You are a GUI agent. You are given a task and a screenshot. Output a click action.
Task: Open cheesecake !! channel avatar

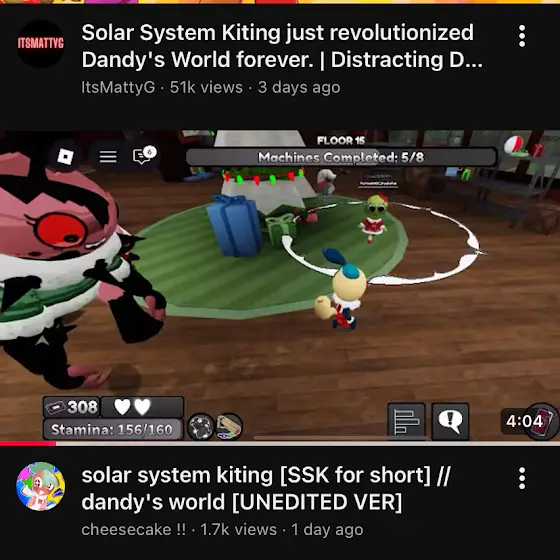coord(40,486)
